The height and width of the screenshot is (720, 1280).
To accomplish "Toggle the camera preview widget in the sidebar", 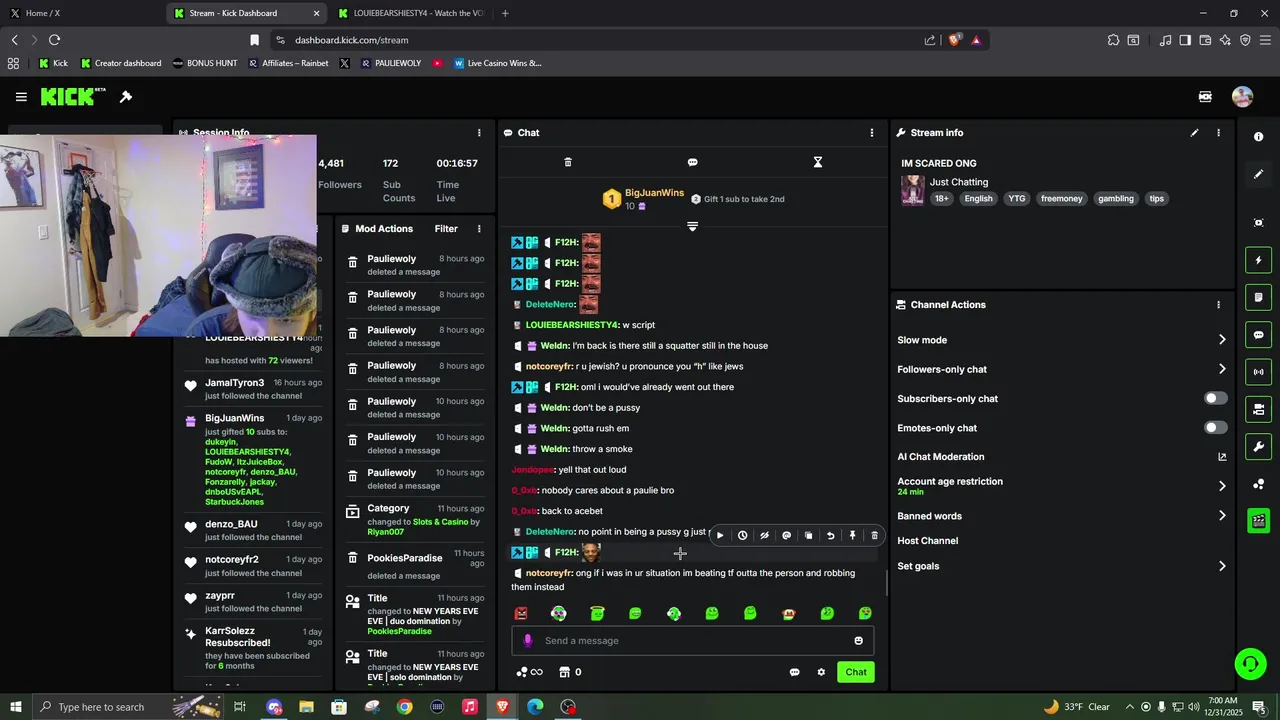I will pos(1258,409).
